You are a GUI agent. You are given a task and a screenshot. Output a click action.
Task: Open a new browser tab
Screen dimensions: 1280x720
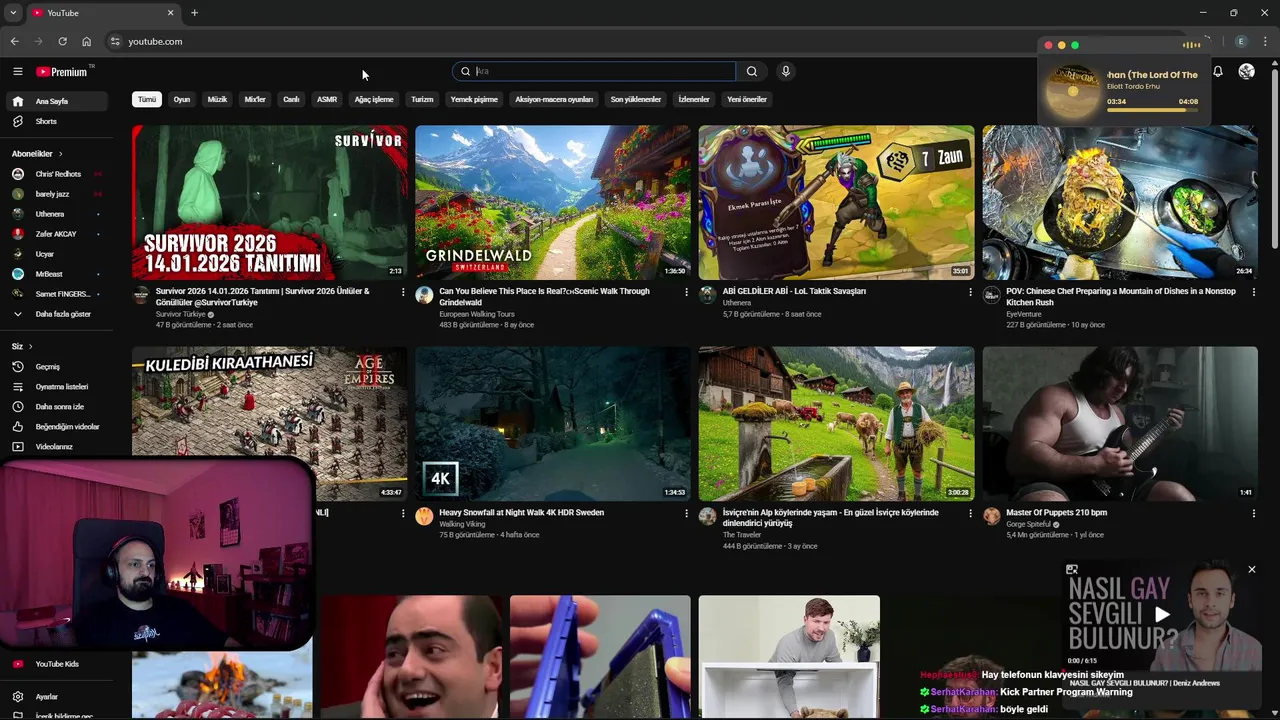(194, 13)
